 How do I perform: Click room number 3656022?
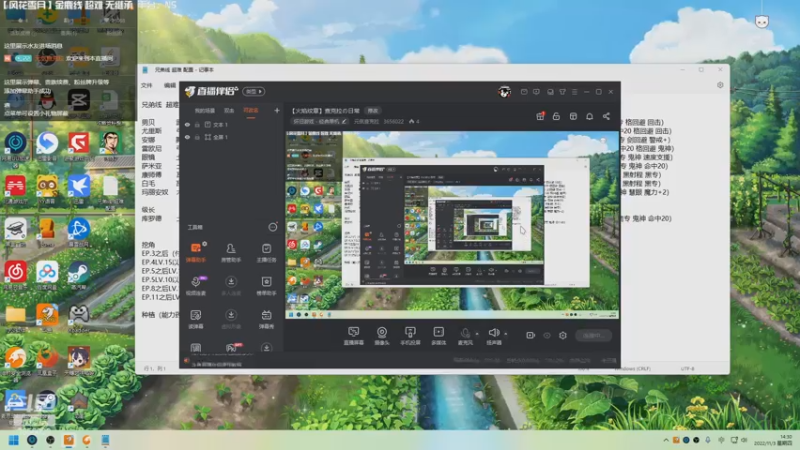pos(393,121)
